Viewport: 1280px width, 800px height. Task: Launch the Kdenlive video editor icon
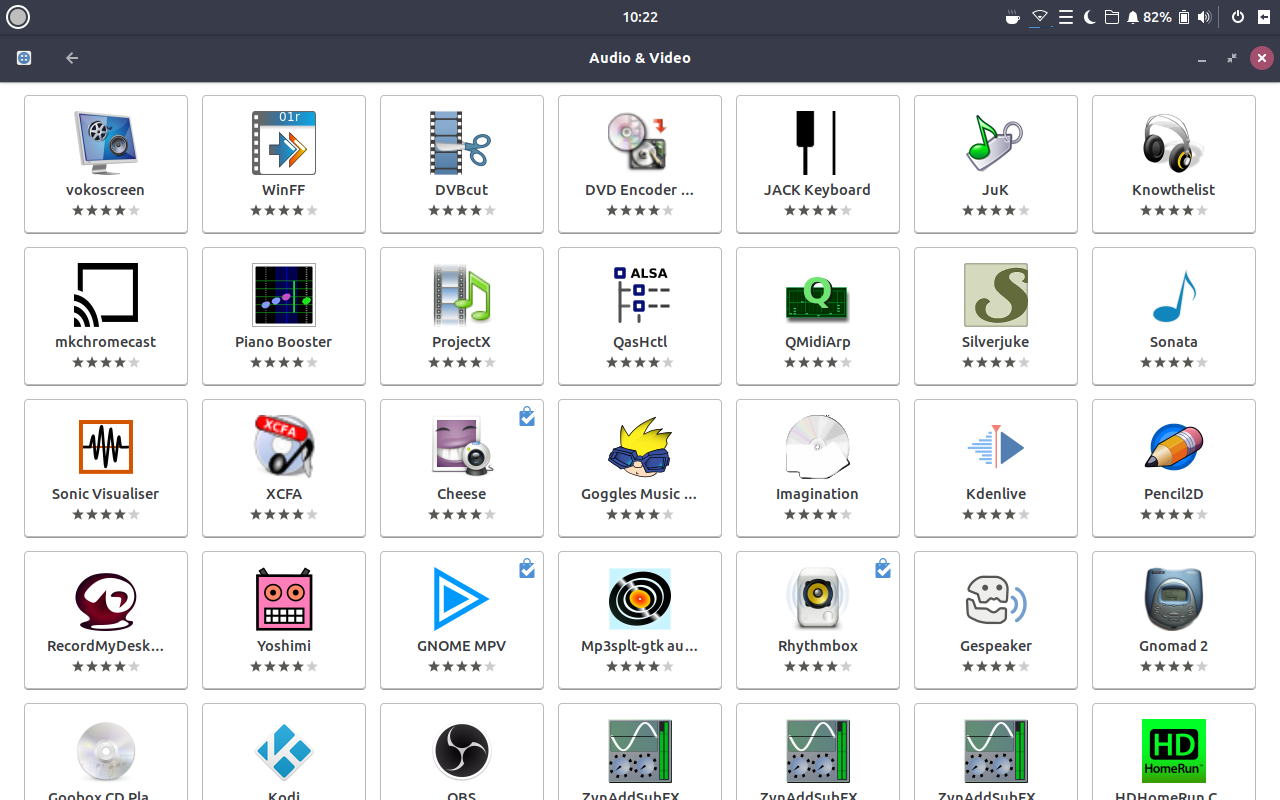pyautogui.click(x=996, y=447)
